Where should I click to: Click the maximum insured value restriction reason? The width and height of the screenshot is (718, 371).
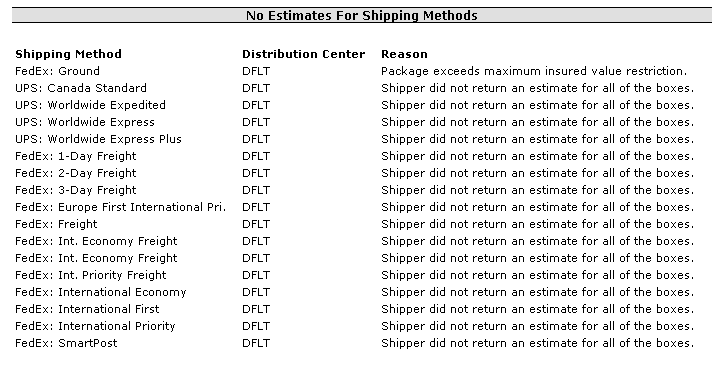pyautogui.click(x=534, y=71)
